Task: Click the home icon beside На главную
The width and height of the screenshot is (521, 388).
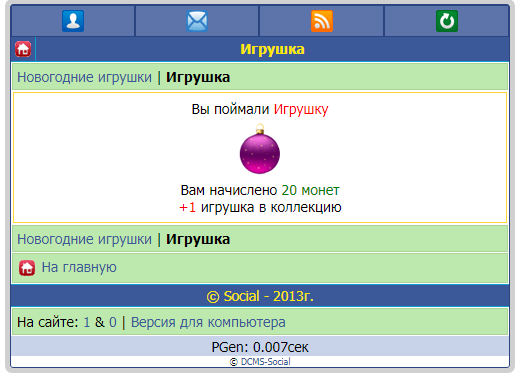Action: coord(27,268)
